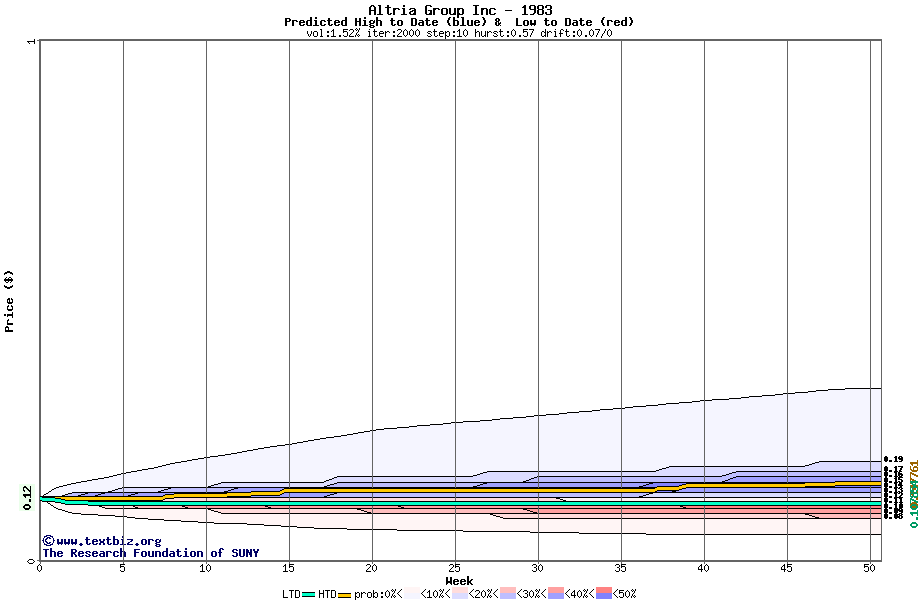Click the 'Week' x-axis label
920x600 pixels.
459,581
